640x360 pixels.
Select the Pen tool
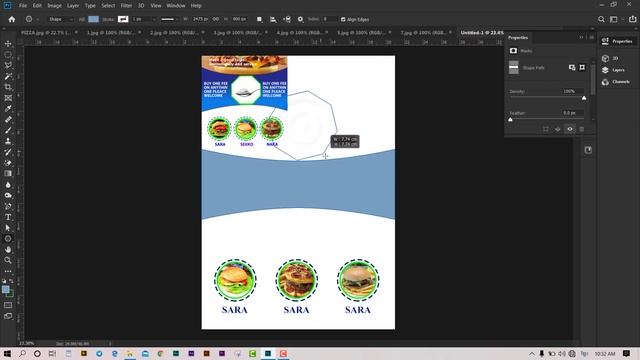point(8,206)
